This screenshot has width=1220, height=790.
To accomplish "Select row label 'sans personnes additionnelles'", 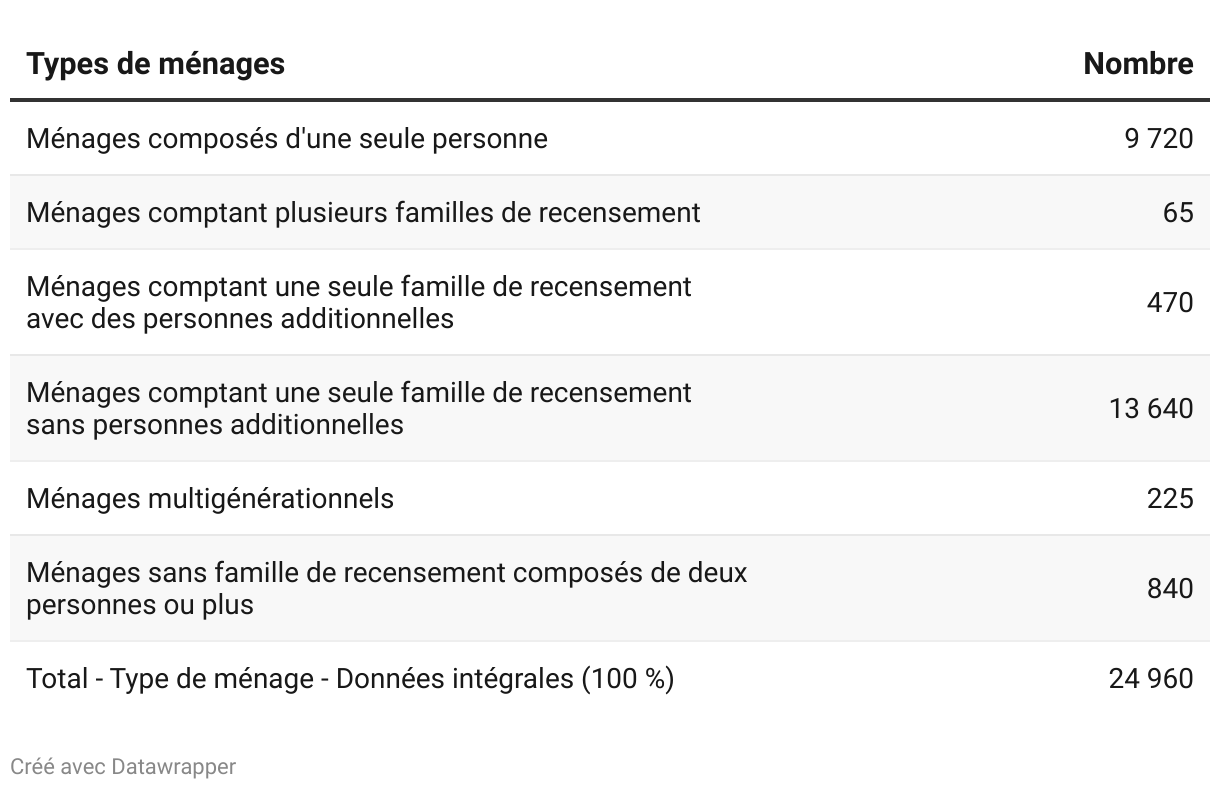I will pos(215,424).
